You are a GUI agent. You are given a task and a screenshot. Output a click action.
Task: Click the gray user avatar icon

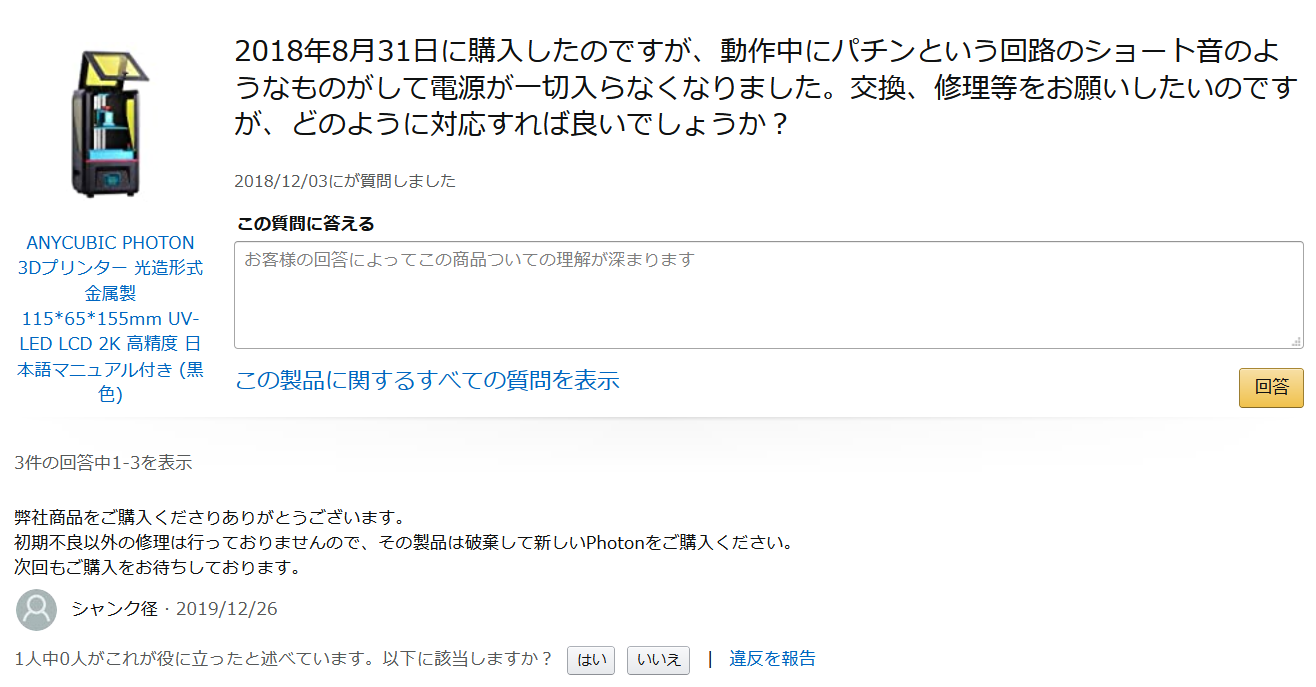coord(37,609)
